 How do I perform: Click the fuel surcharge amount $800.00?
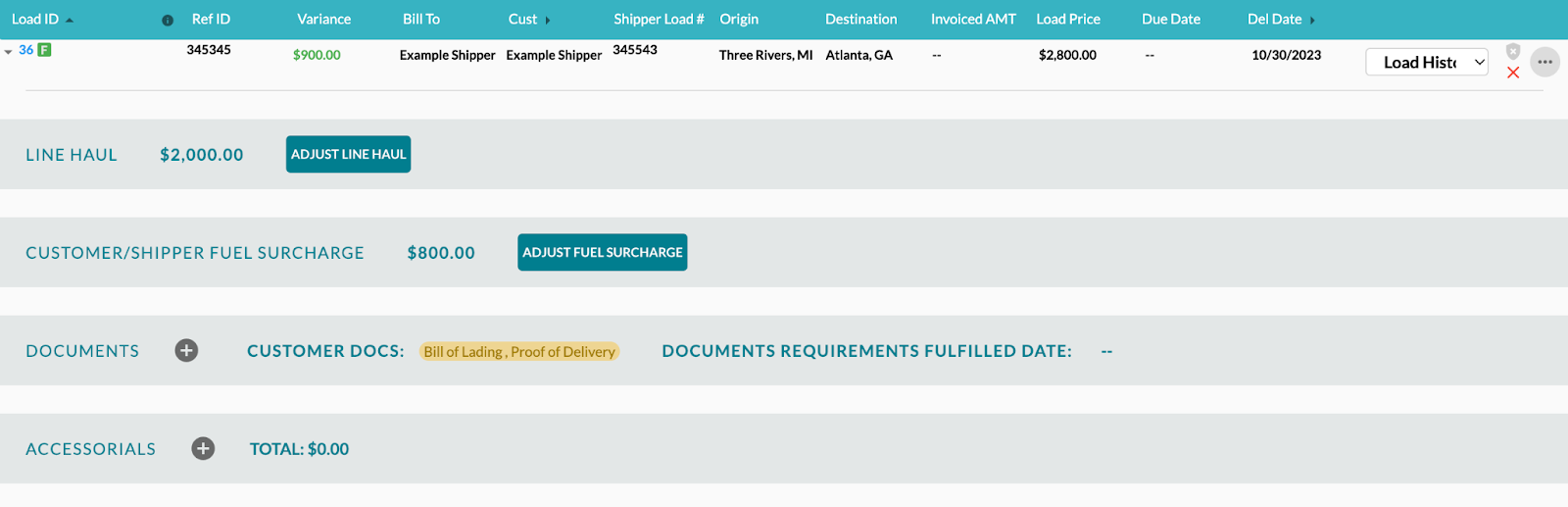click(441, 252)
